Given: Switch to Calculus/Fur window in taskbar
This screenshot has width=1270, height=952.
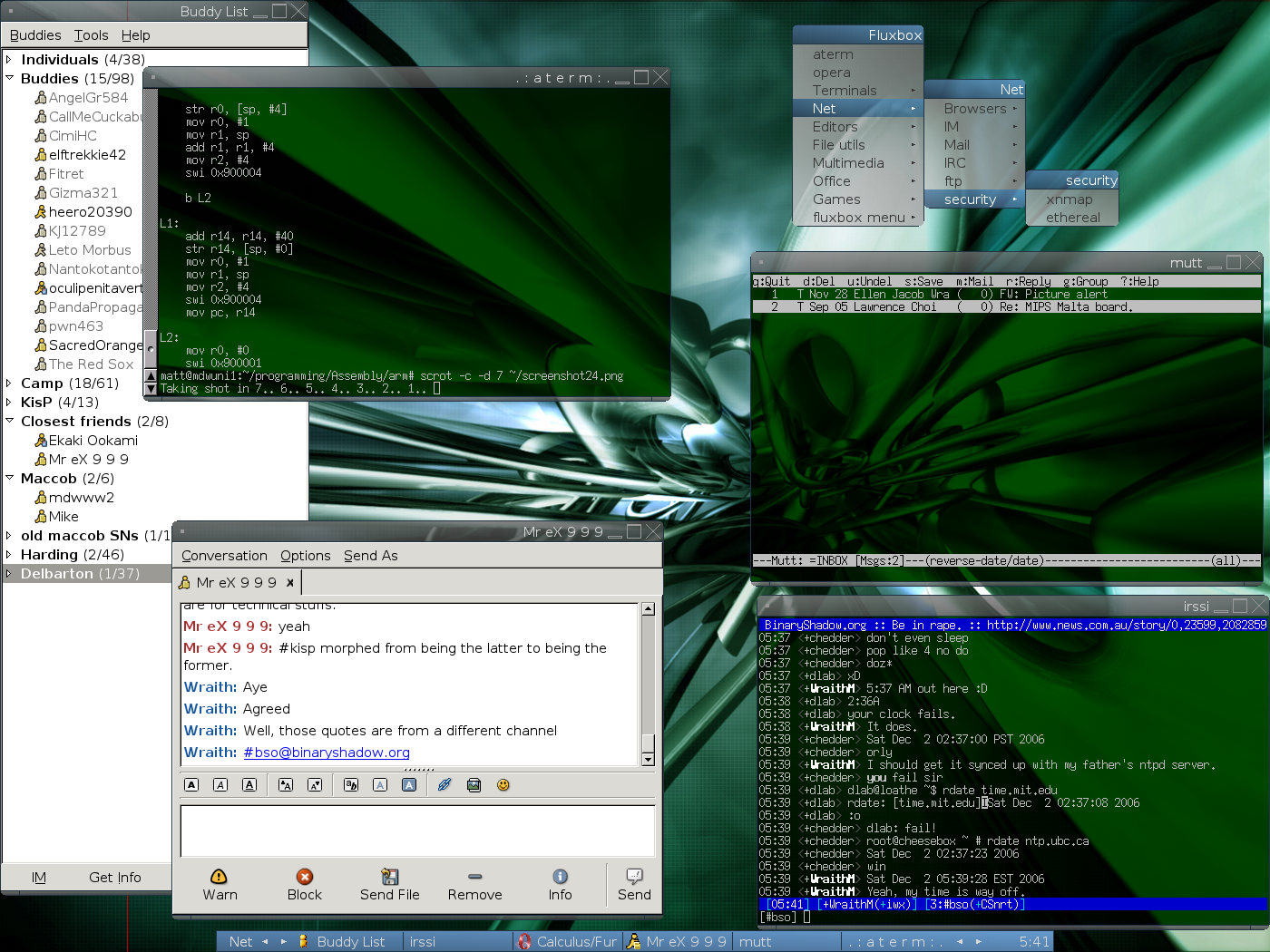Looking at the screenshot, I should 569,942.
